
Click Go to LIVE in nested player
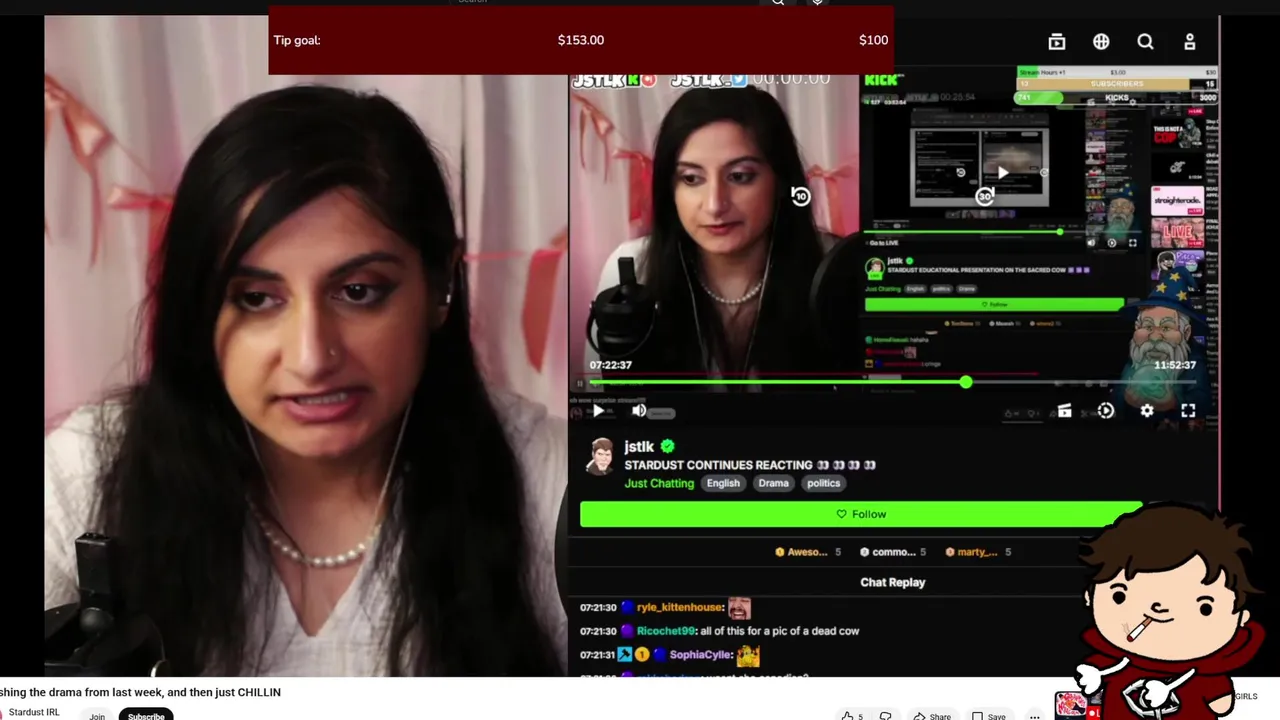(x=883, y=243)
